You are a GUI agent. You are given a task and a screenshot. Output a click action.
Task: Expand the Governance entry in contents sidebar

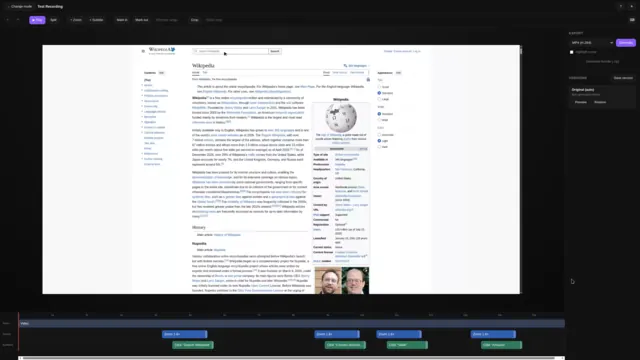pos(142,101)
